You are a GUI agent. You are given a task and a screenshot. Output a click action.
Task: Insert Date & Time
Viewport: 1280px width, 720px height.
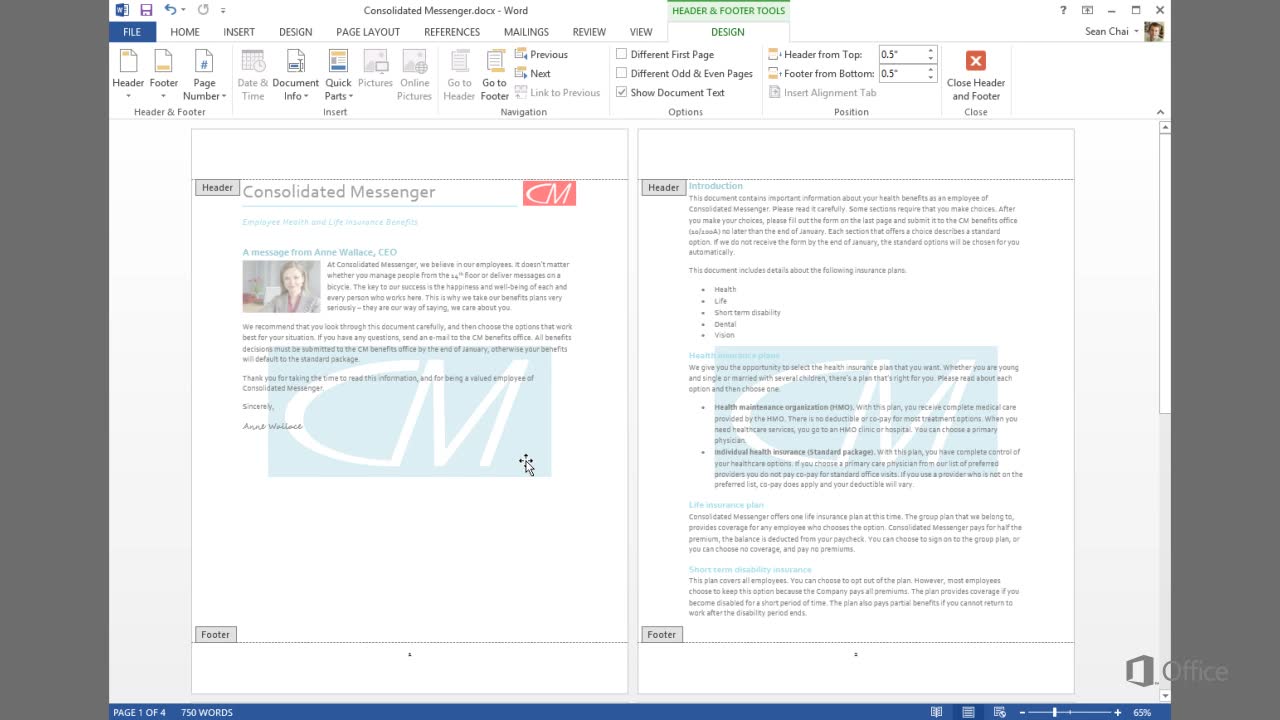pyautogui.click(x=253, y=74)
